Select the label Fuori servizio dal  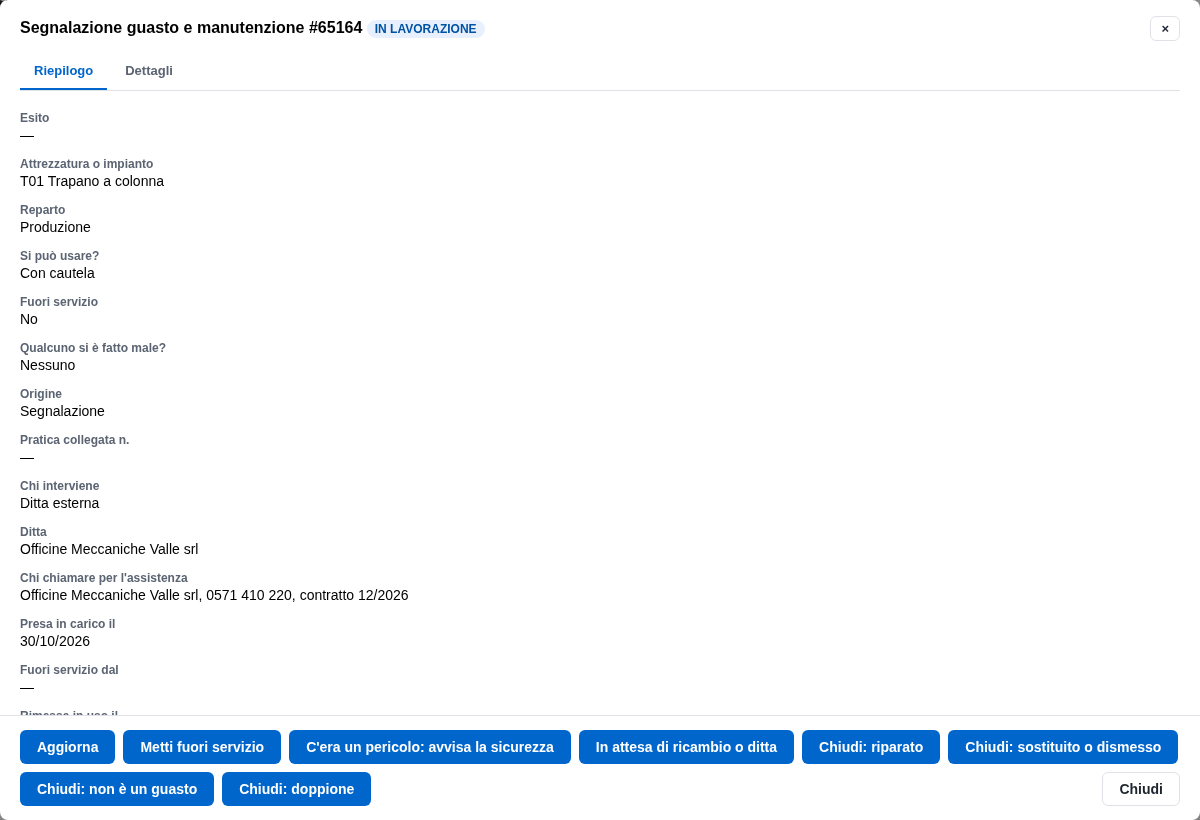(69, 670)
